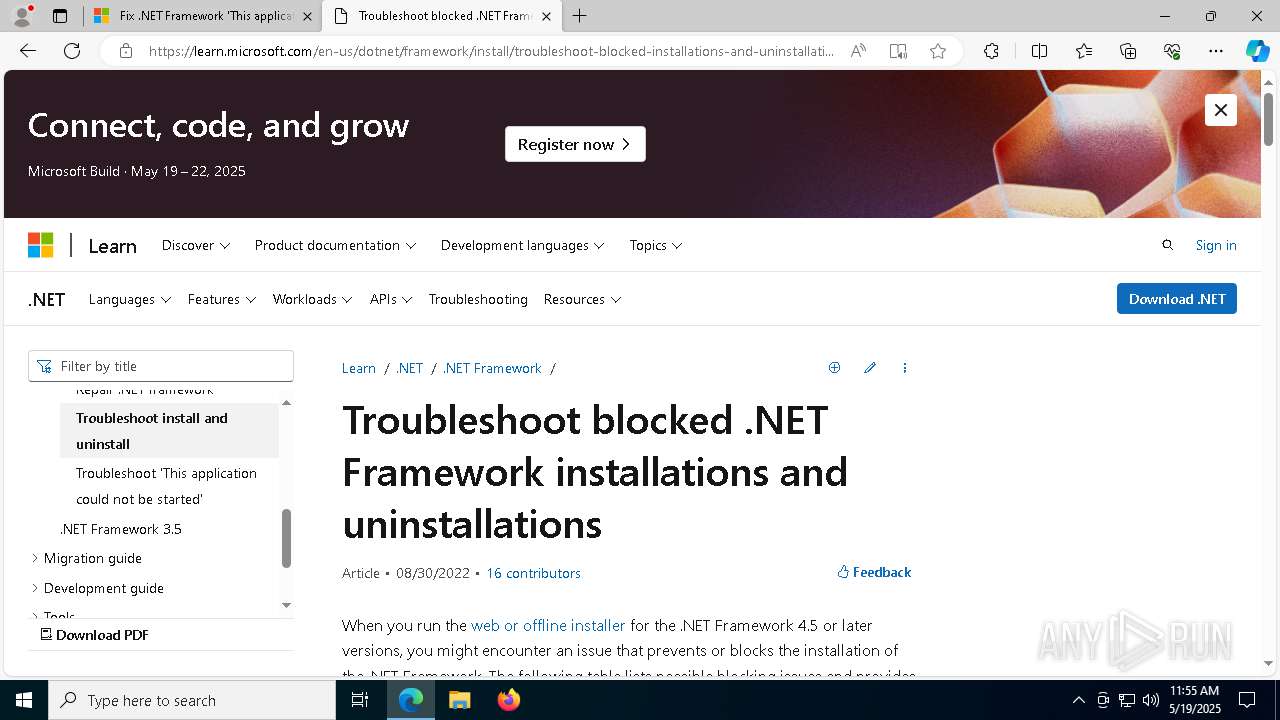Open the notification center icon
The width and height of the screenshot is (1280, 720).
point(1247,700)
